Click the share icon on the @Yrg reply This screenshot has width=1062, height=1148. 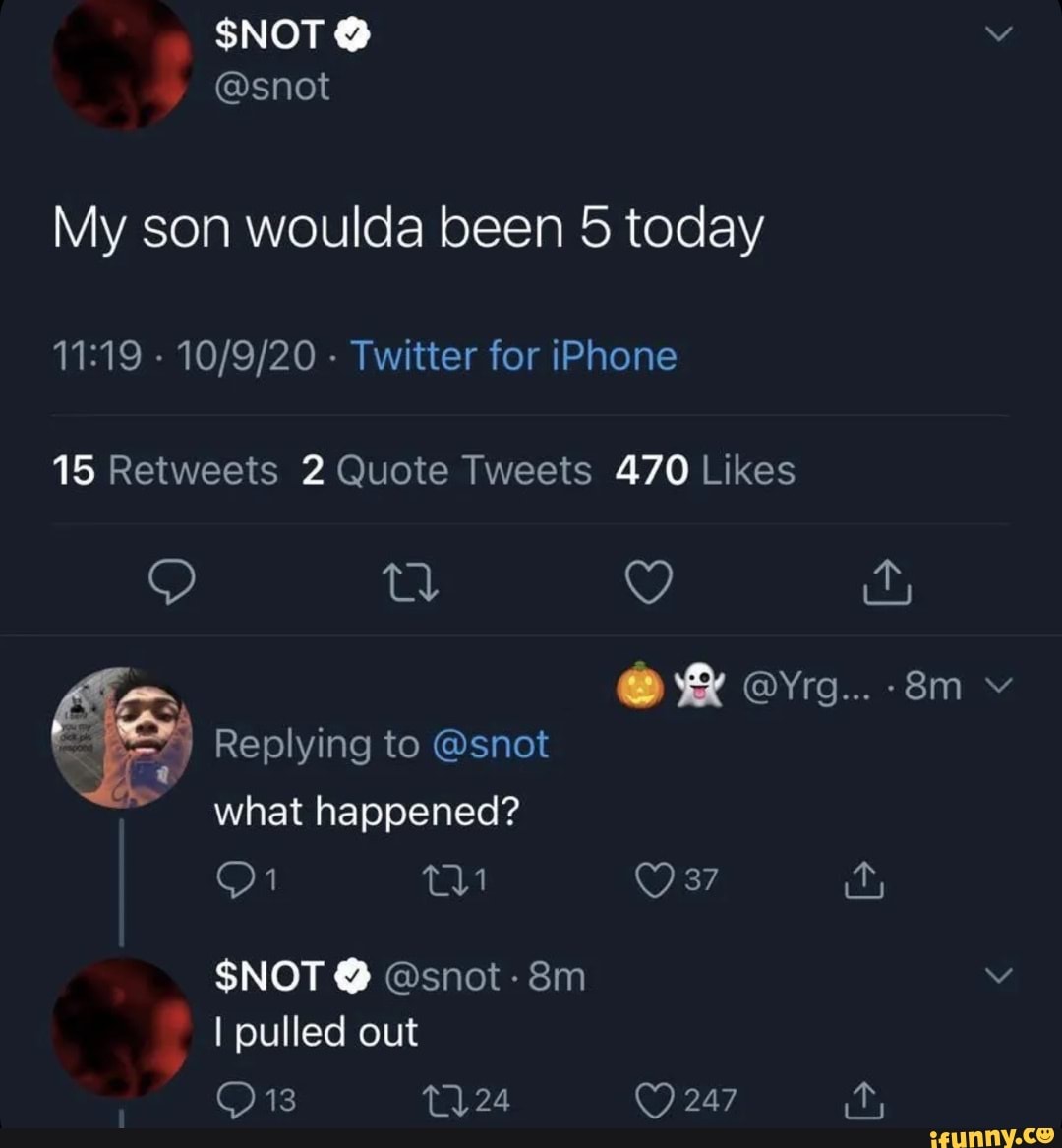863,880
